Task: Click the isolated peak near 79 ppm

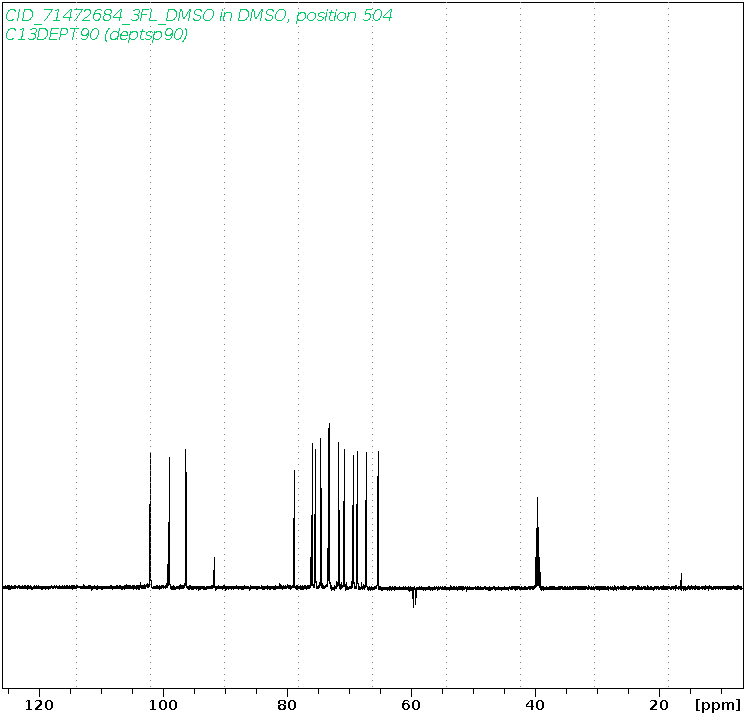Action: 294,528
